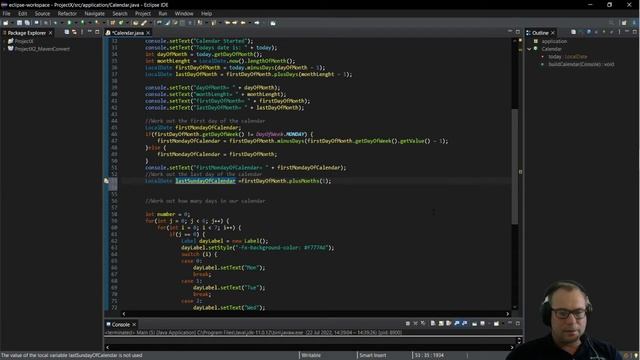This screenshot has width=640, height=360.
Task: Click the Open Perspective icon
Action: (x=624, y=23)
